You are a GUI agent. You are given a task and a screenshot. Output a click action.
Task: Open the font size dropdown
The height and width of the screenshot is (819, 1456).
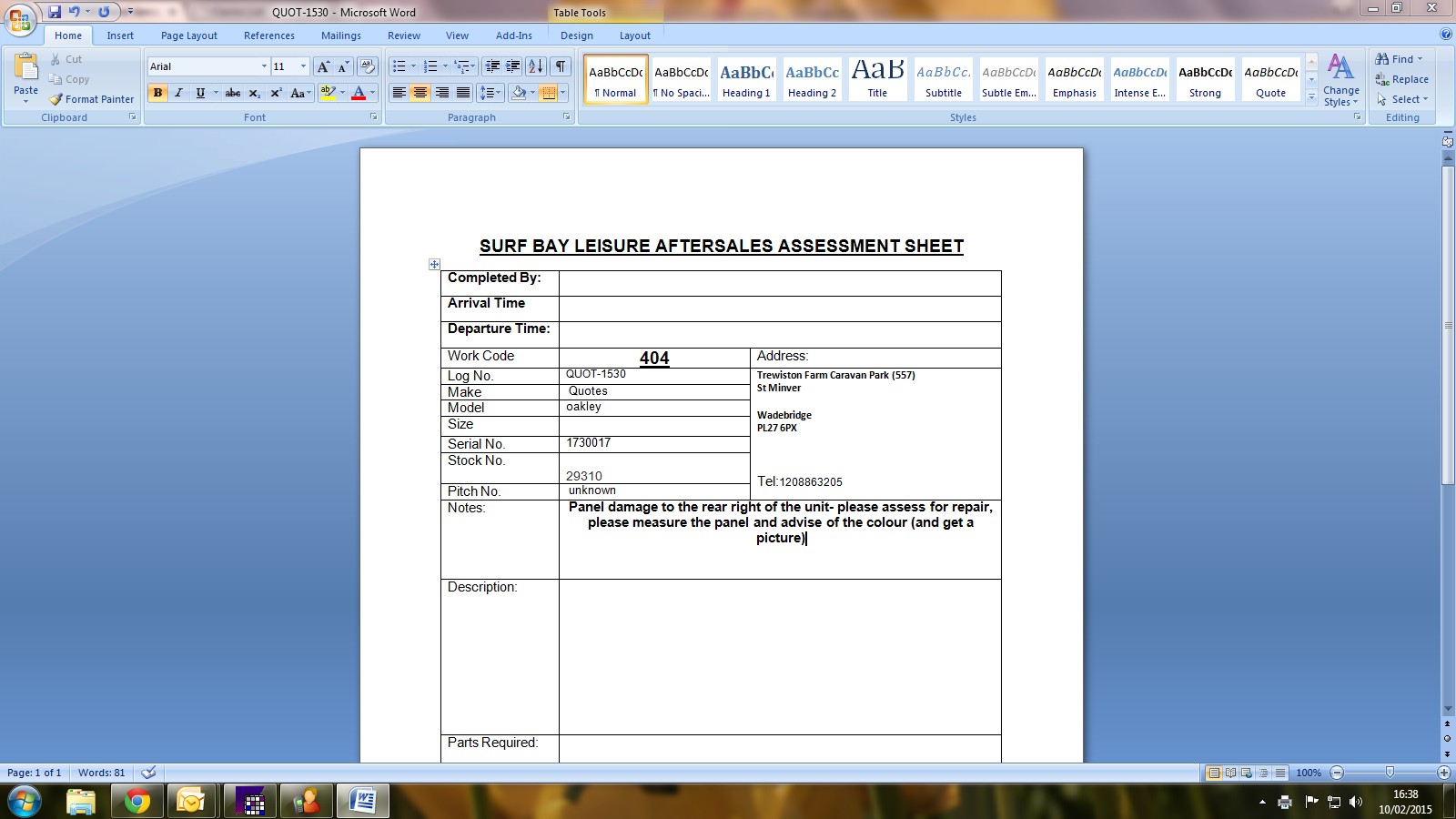point(303,66)
